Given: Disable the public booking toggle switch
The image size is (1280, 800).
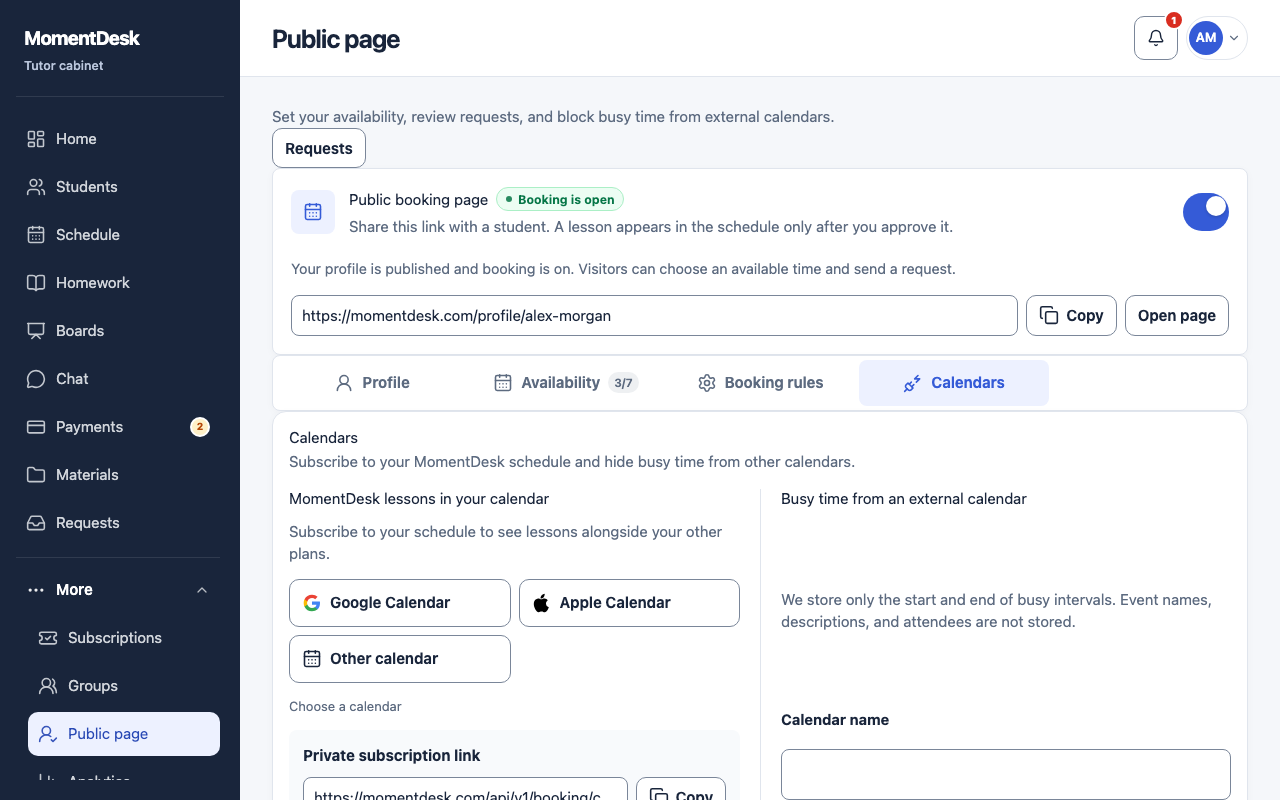Looking at the screenshot, I should click(x=1205, y=212).
